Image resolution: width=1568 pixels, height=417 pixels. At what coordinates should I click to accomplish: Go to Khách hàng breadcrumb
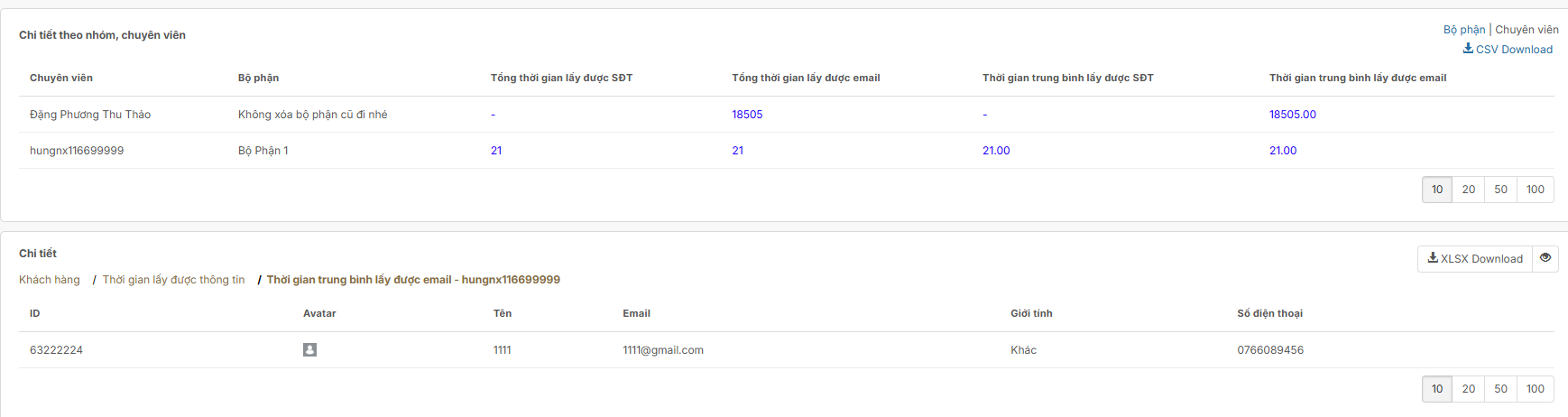pyautogui.click(x=50, y=280)
